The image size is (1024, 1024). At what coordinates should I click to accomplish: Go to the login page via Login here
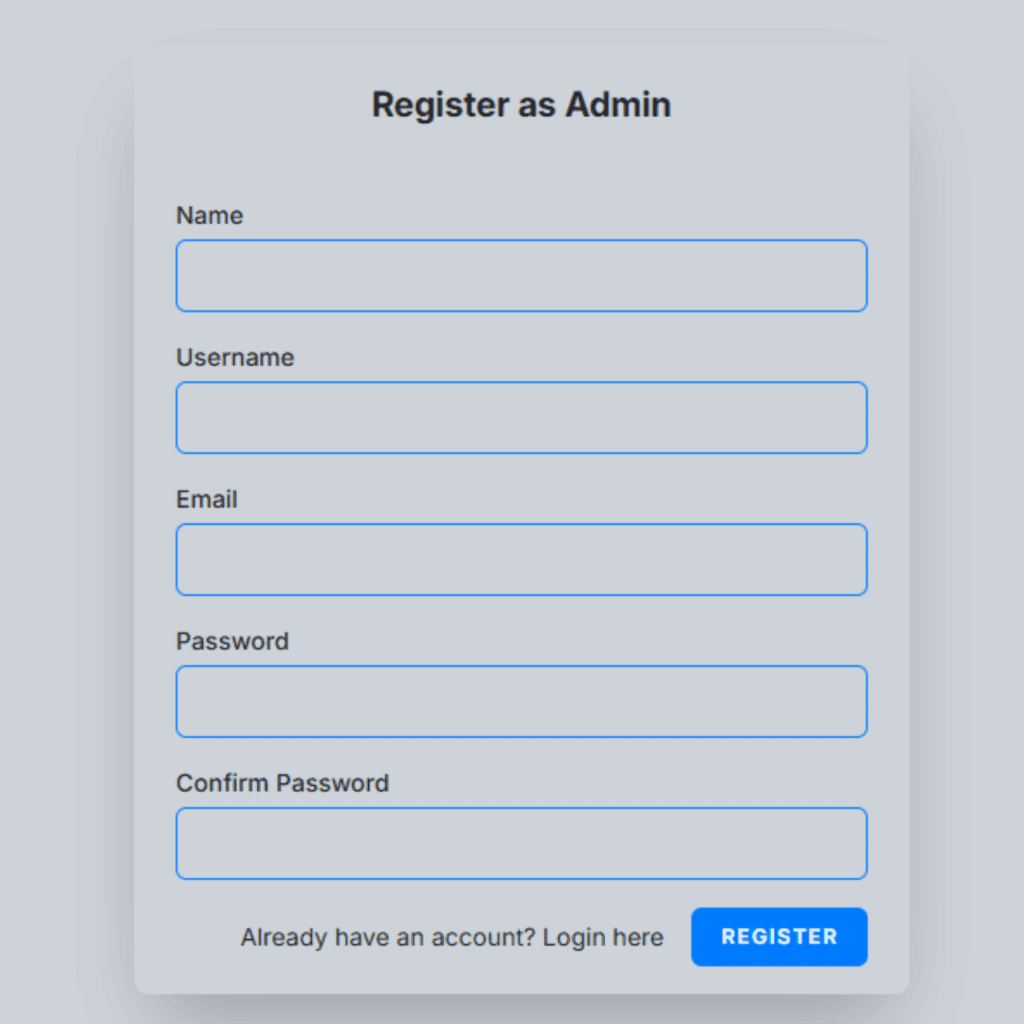(x=603, y=938)
